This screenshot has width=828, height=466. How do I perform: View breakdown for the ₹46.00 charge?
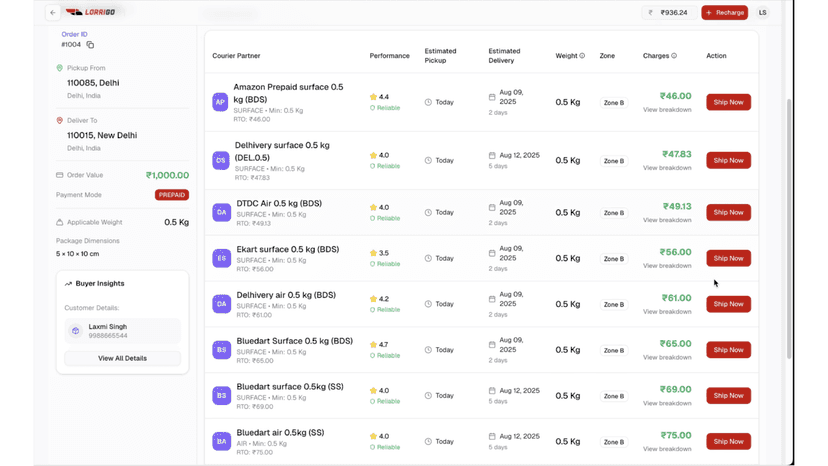click(667, 110)
